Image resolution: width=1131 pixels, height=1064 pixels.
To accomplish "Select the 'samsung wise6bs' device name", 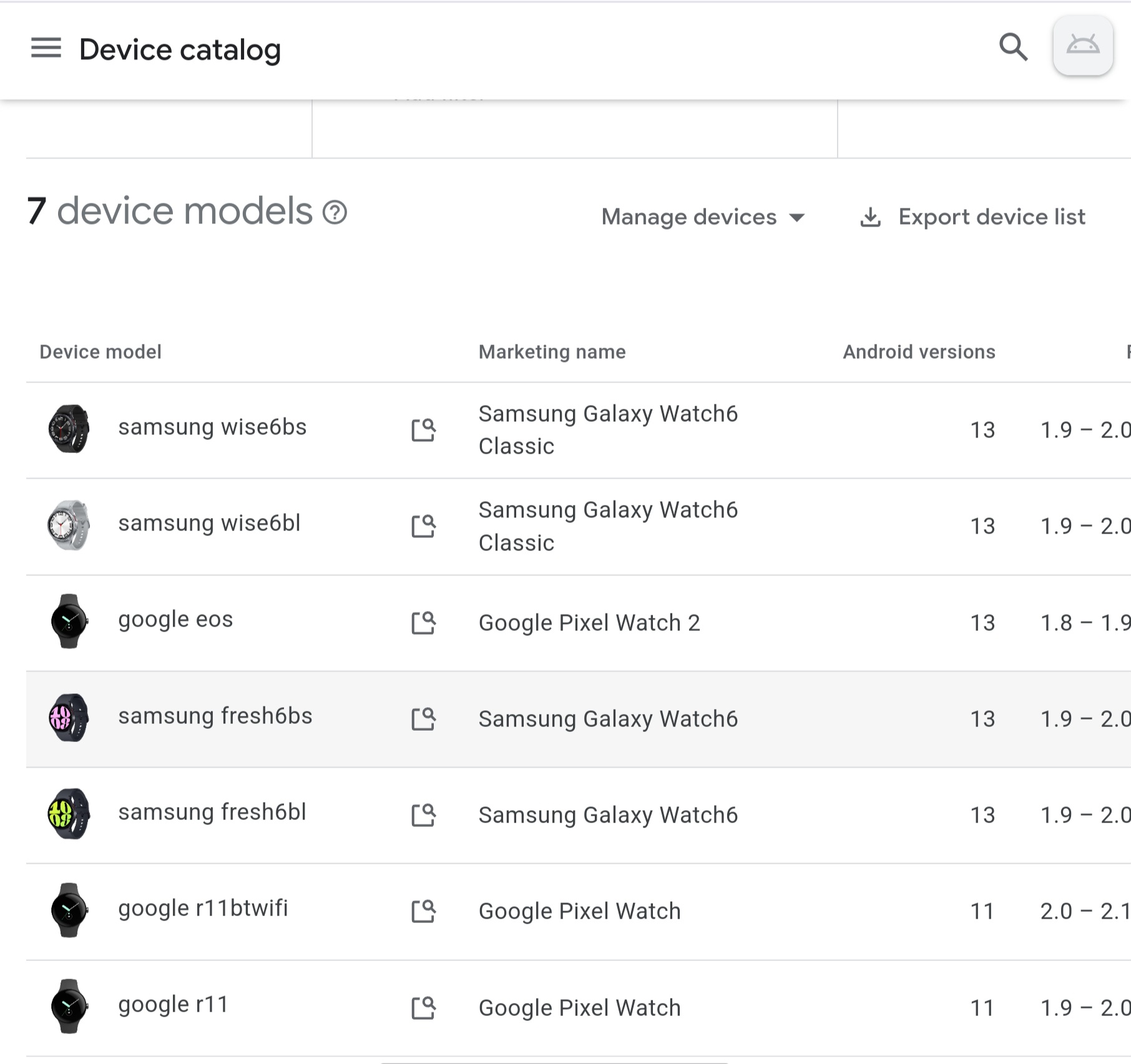I will [x=212, y=427].
